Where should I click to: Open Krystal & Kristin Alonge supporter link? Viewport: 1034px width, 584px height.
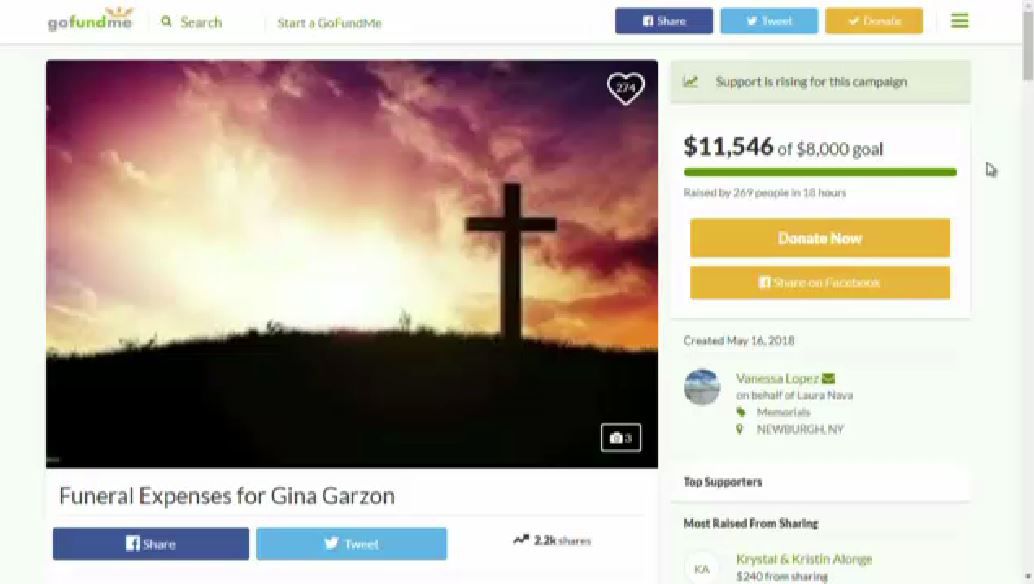[x=804, y=559]
